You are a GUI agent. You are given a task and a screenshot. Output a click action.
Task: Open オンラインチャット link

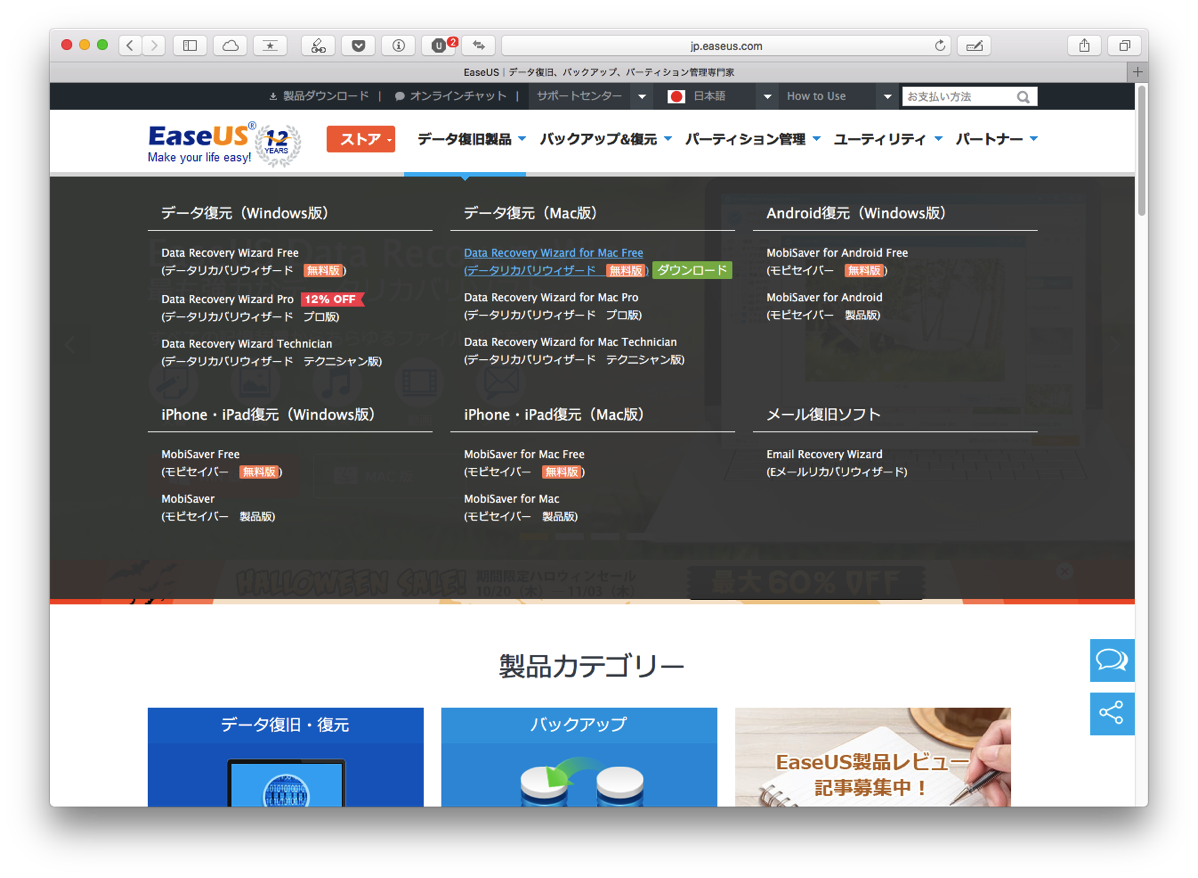[451, 96]
